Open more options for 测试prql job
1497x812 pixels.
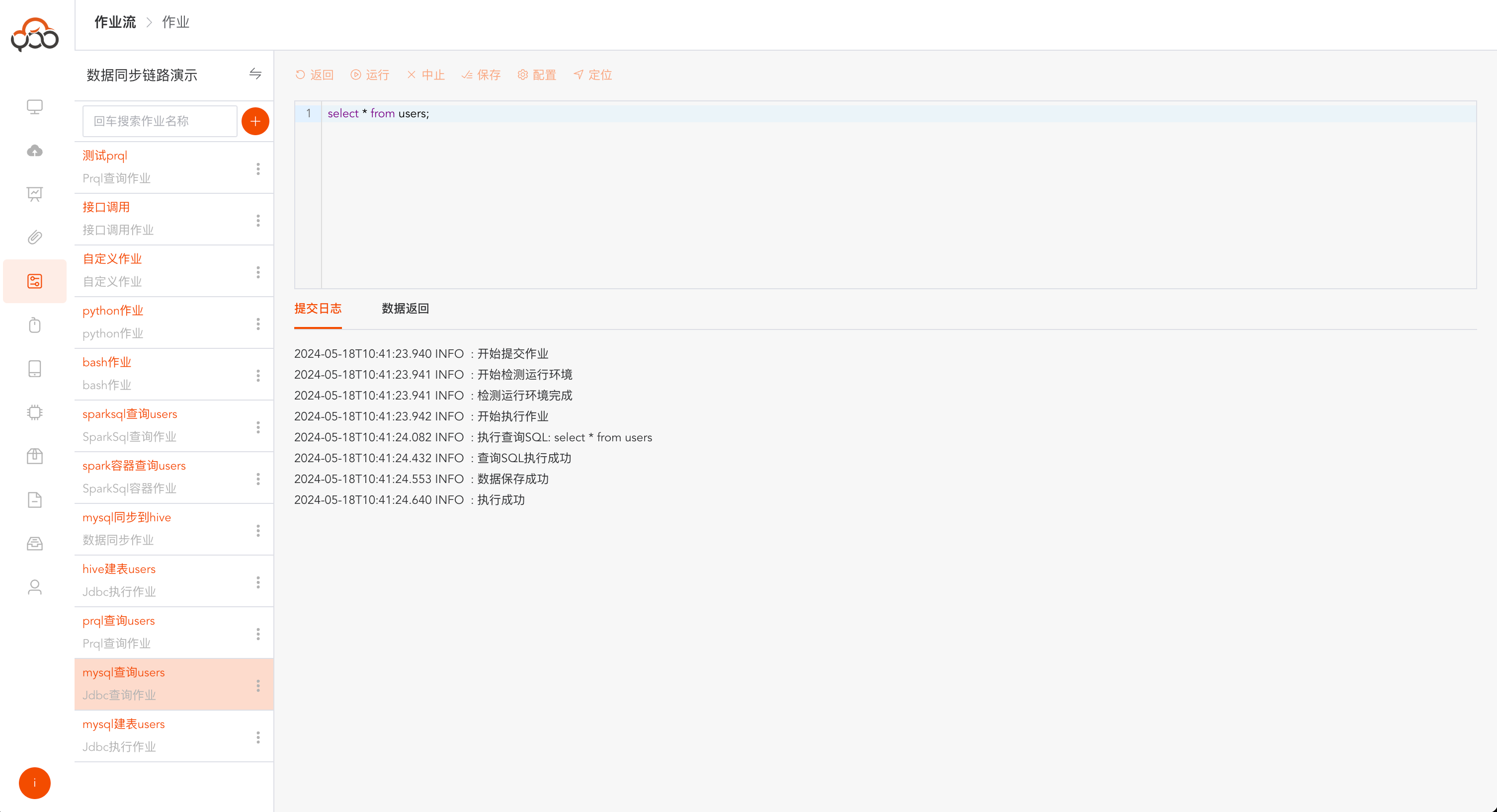[x=258, y=168]
